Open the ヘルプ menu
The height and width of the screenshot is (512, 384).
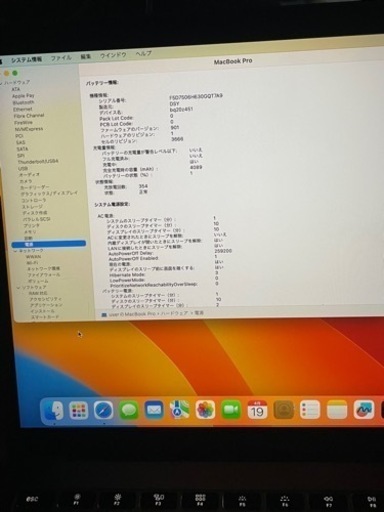144,54
